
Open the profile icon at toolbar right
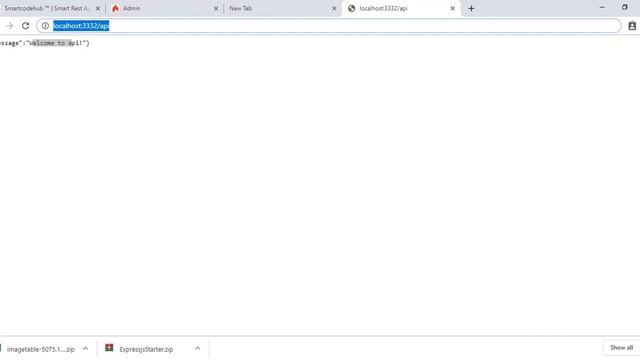(x=632, y=26)
